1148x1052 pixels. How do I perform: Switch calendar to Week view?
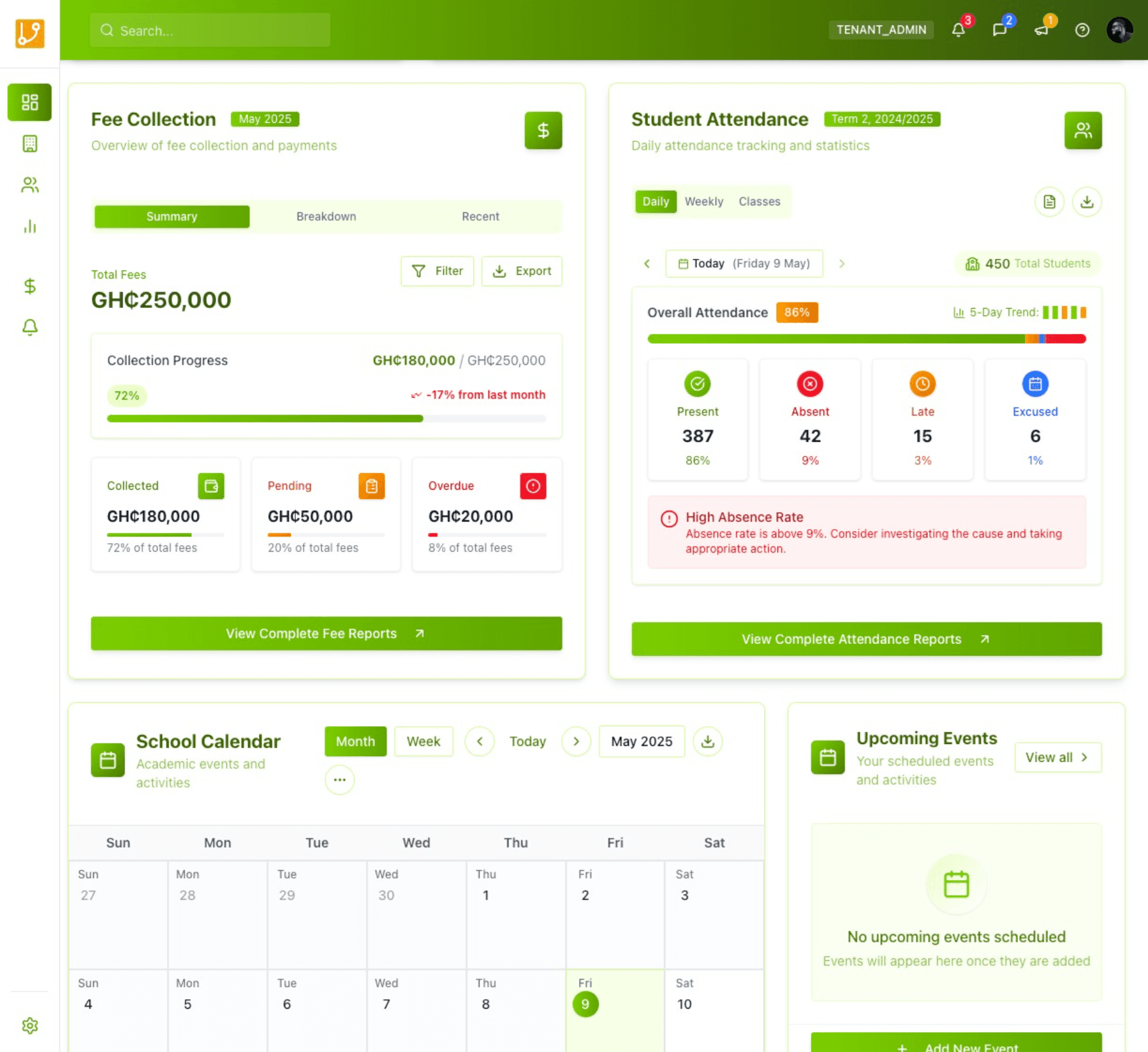pyautogui.click(x=423, y=742)
